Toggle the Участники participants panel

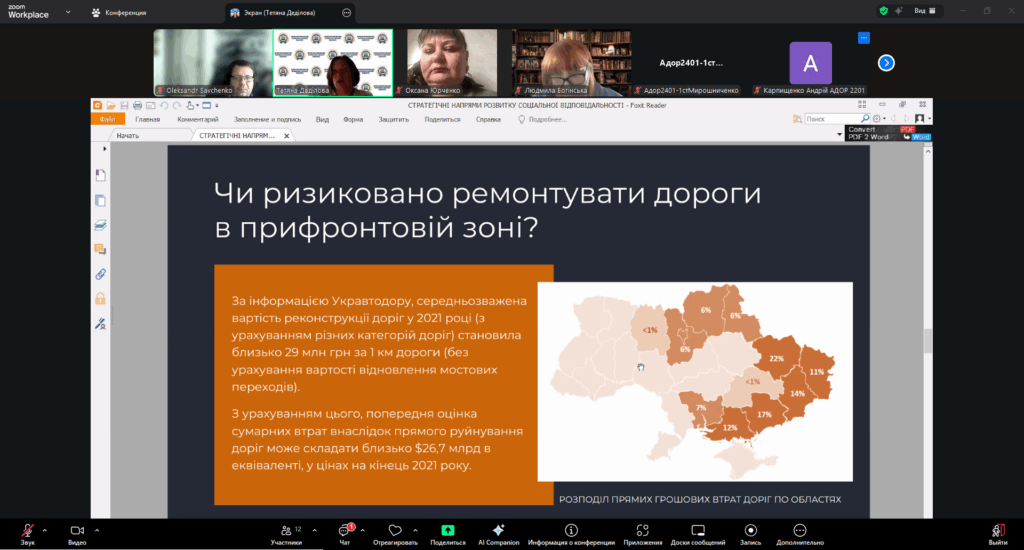tap(286, 533)
